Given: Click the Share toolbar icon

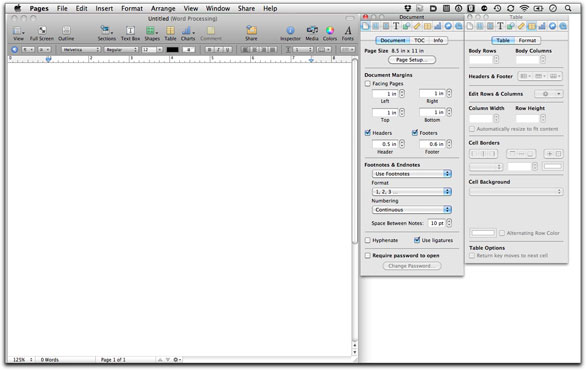Looking at the screenshot, I should point(251,33).
